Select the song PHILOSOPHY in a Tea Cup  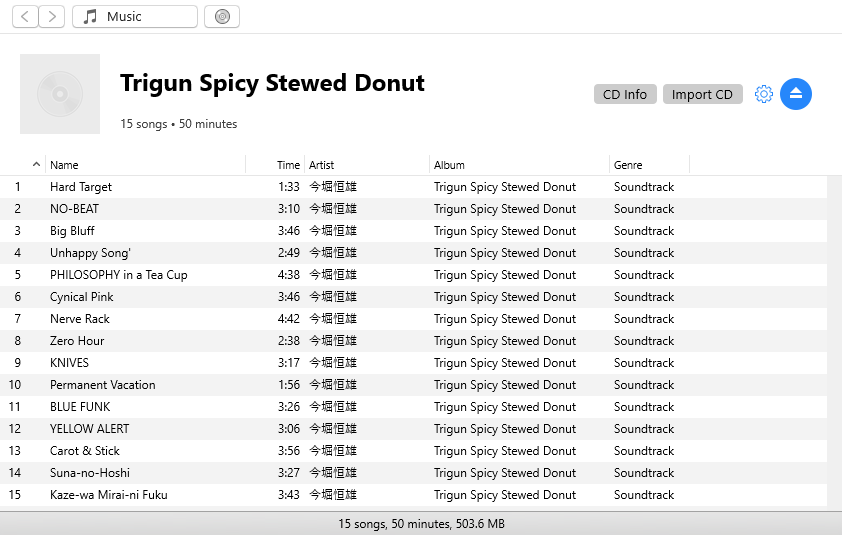point(118,275)
